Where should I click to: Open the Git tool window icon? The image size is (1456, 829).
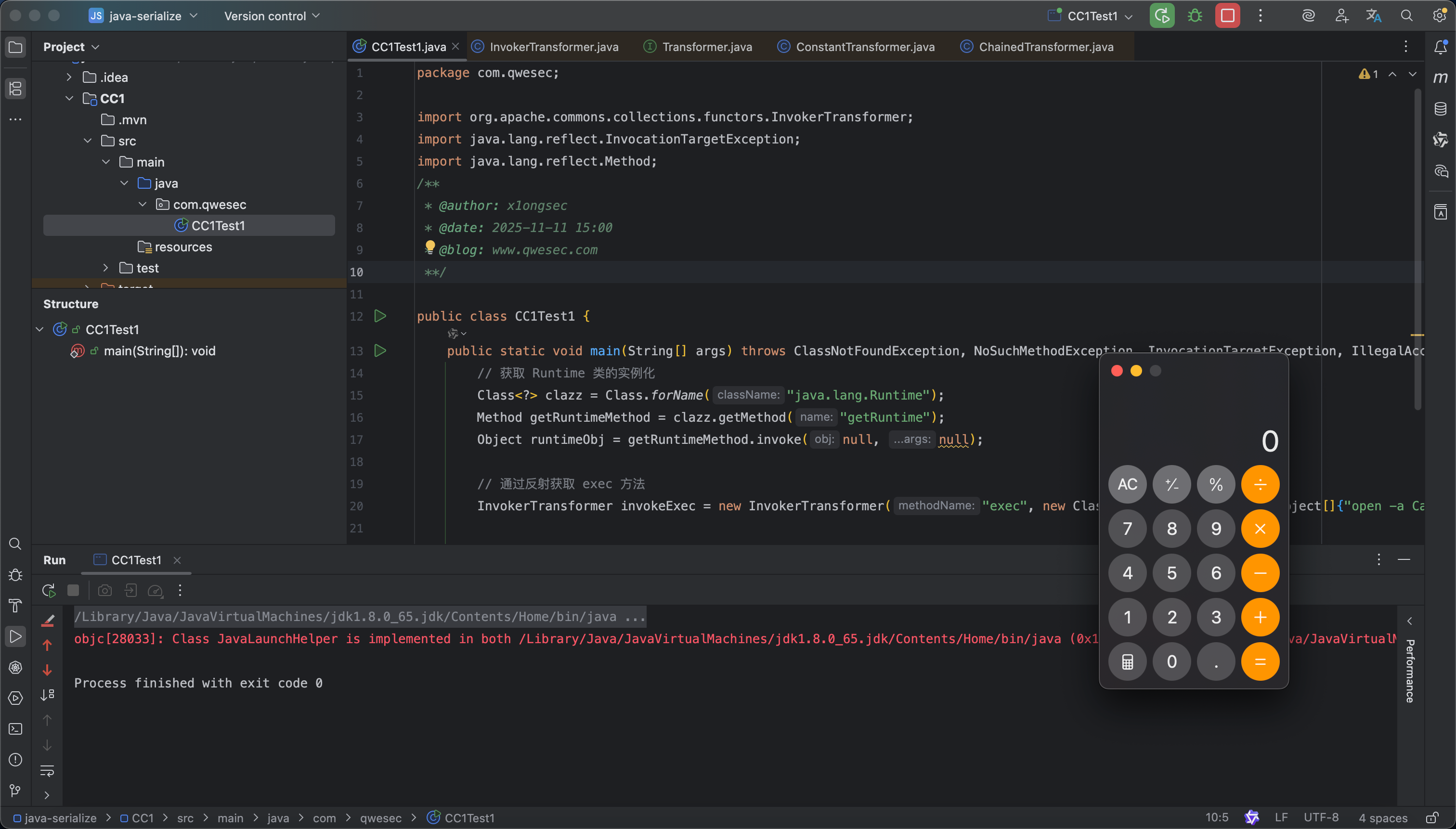click(x=15, y=790)
